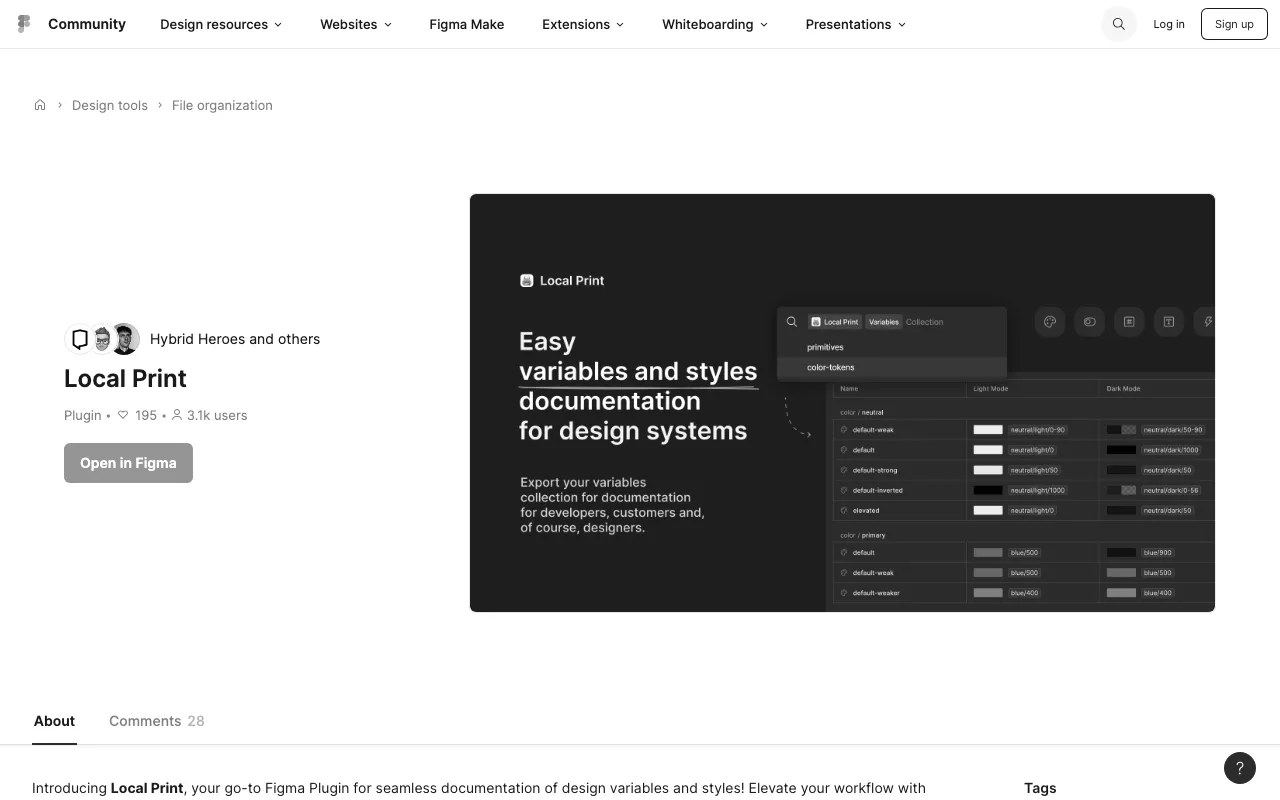Image resolution: width=1280 pixels, height=800 pixels.
Task: Open the search icon button
Action: 1119,24
